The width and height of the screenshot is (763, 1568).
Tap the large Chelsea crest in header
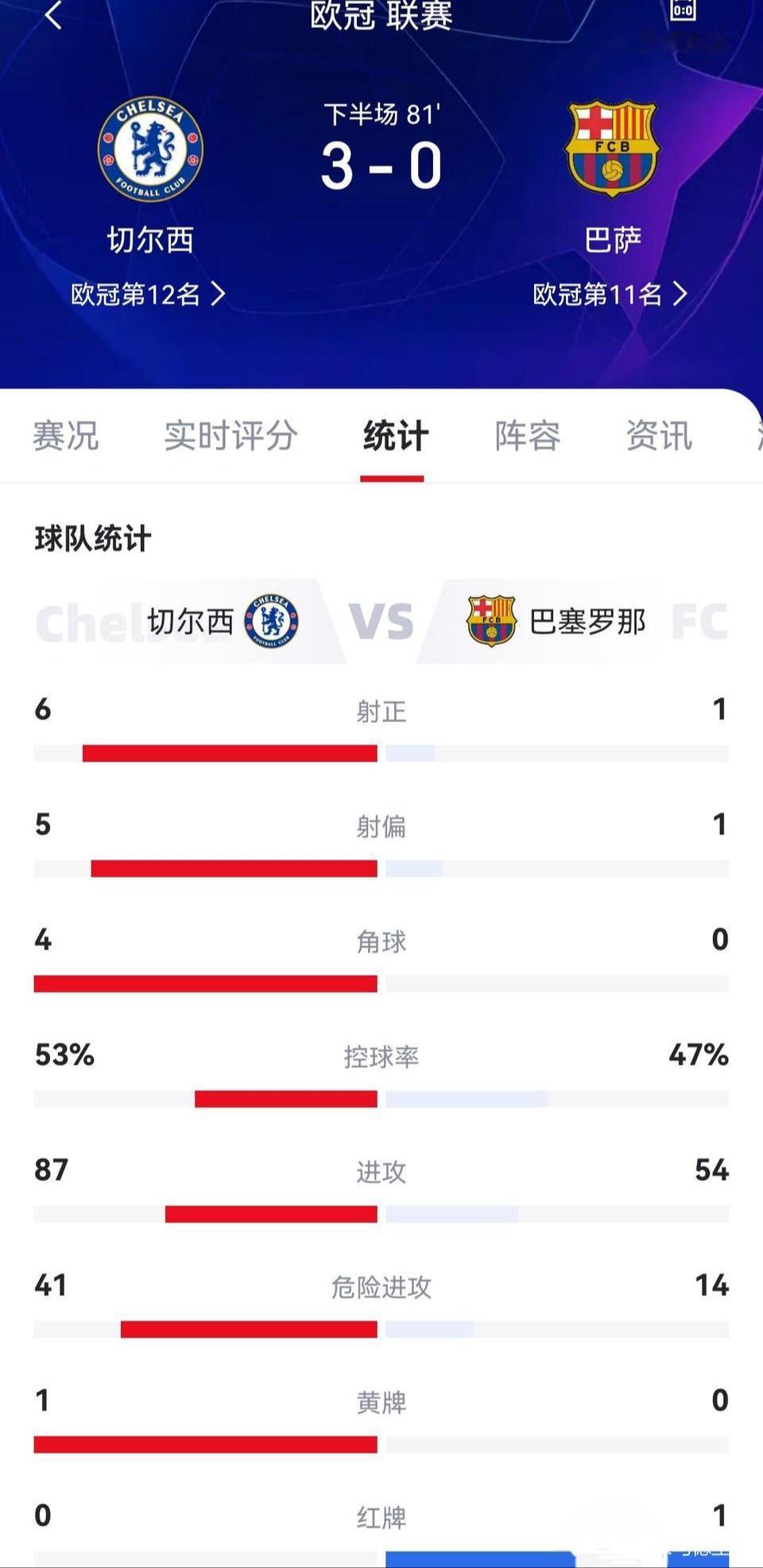point(150,149)
